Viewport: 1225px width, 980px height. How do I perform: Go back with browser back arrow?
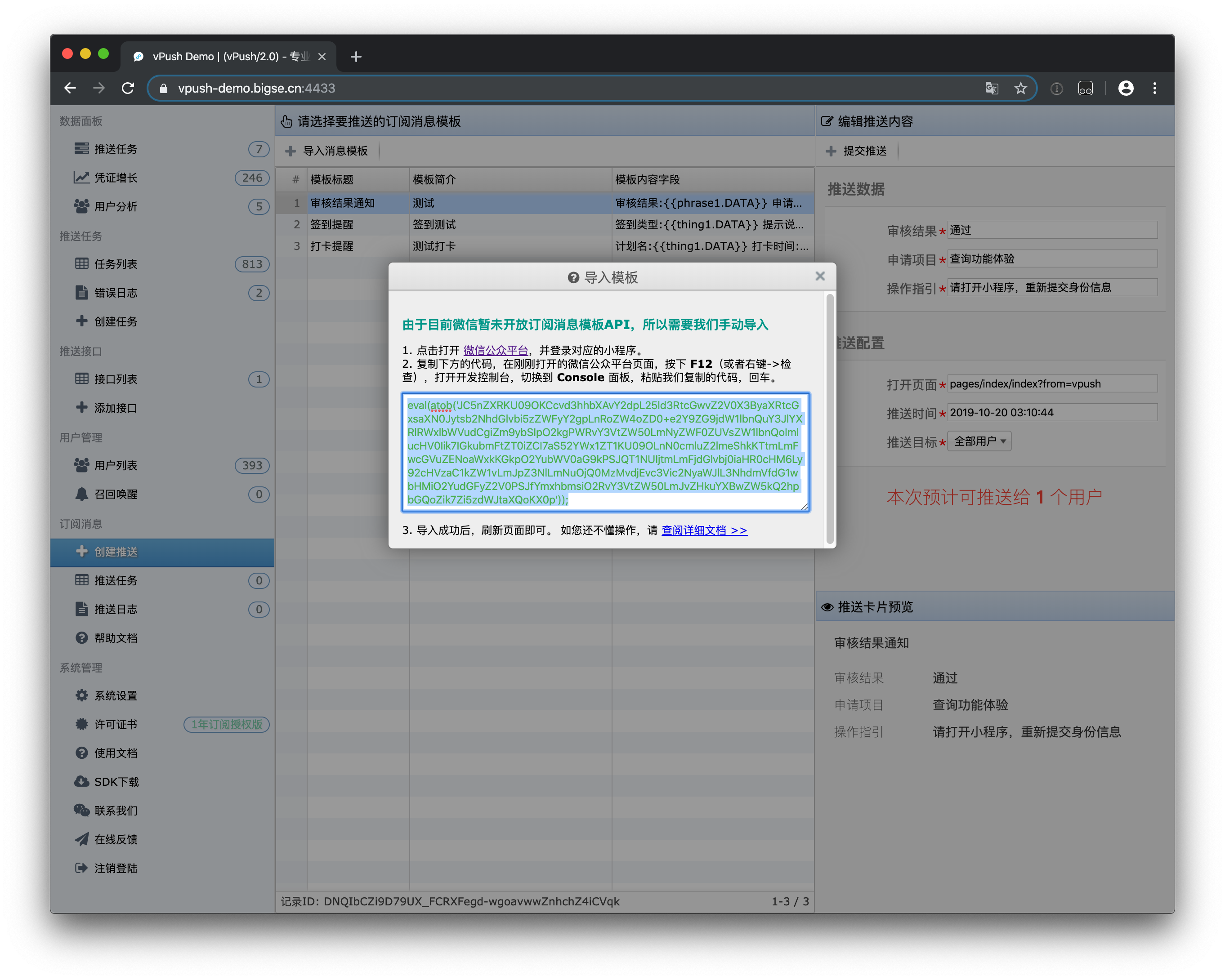[x=71, y=88]
